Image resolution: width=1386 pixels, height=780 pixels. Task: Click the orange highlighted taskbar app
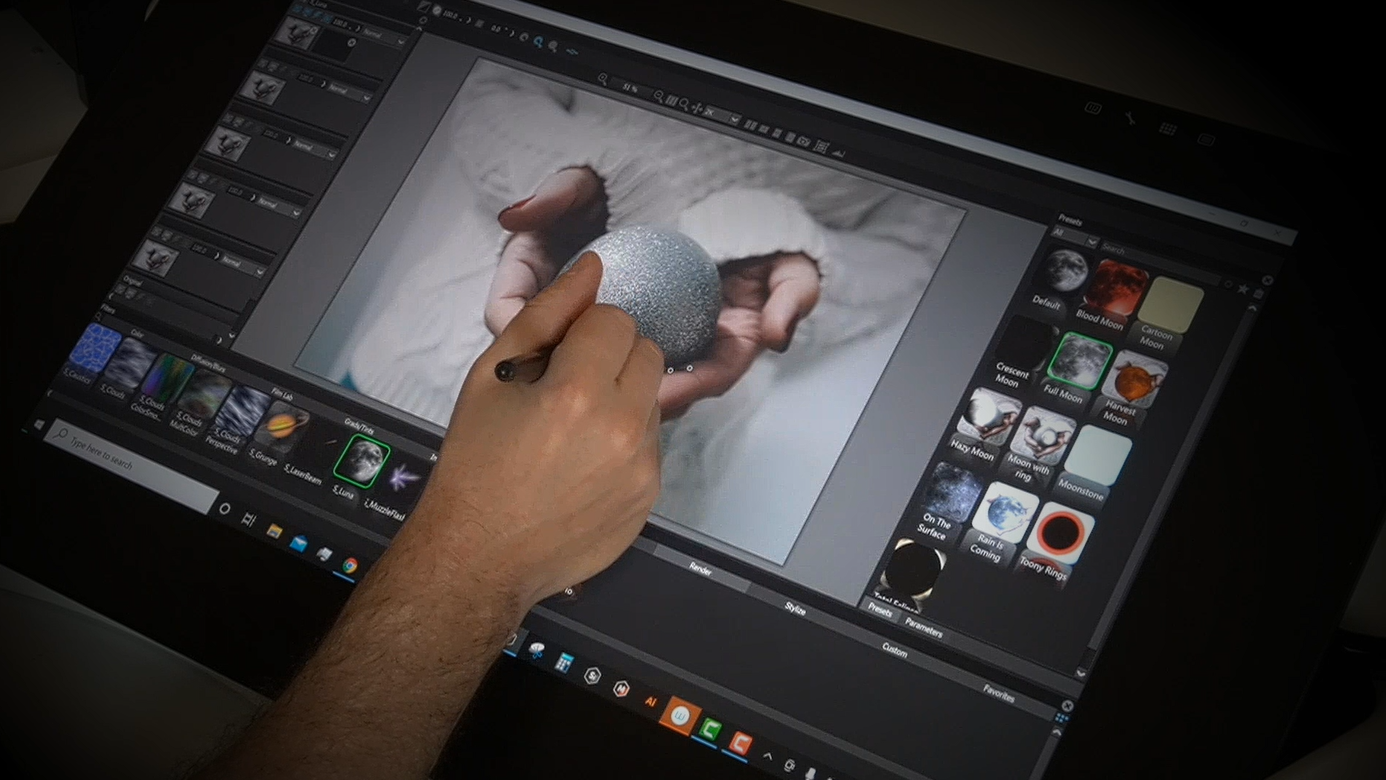coord(680,715)
